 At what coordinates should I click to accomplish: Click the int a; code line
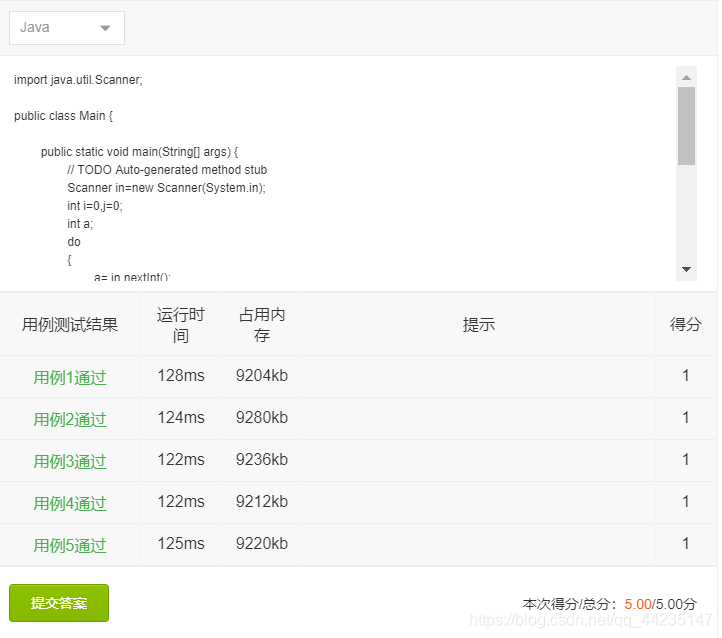click(80, 224)
